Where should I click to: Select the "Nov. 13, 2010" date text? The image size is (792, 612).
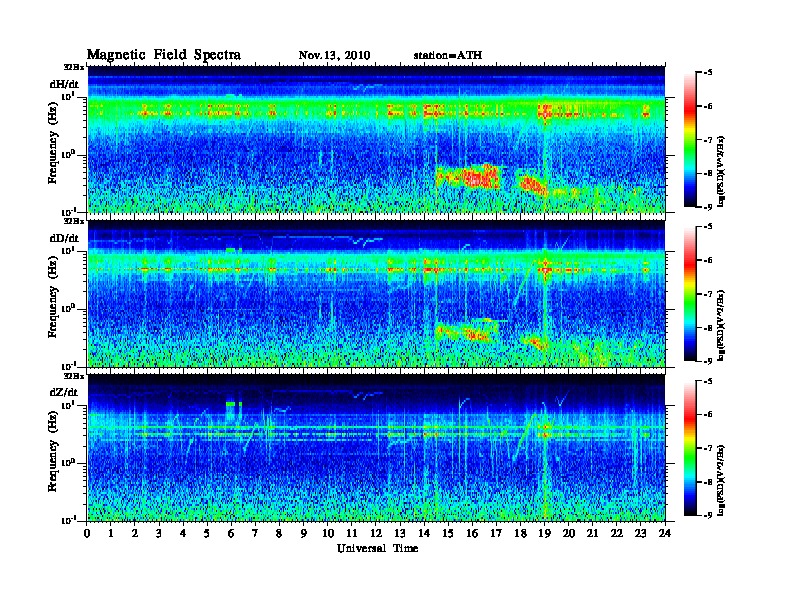334,56
